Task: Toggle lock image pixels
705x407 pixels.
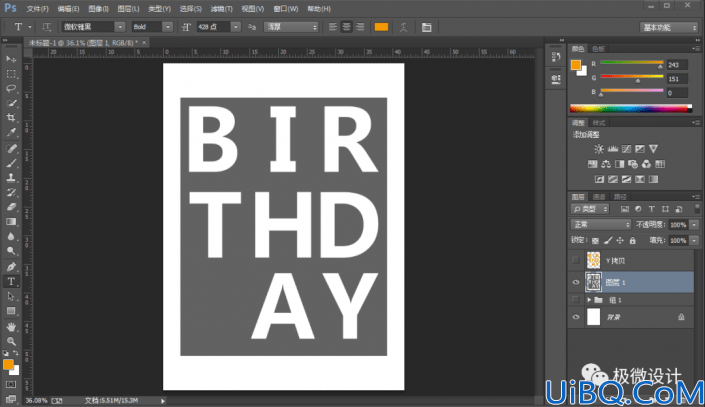Action: (608, 241)
